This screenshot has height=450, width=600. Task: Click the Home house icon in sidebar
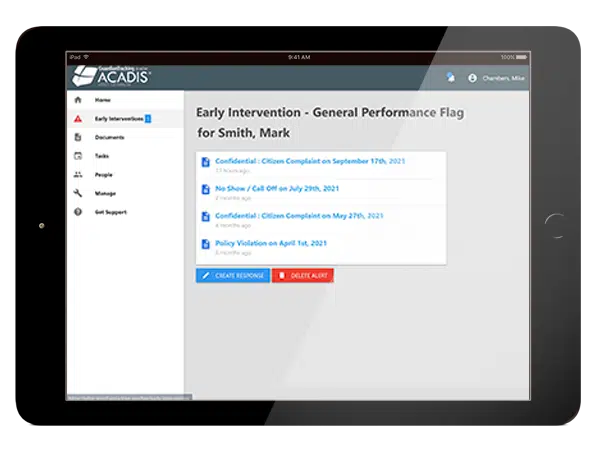(x=78, y=100)
